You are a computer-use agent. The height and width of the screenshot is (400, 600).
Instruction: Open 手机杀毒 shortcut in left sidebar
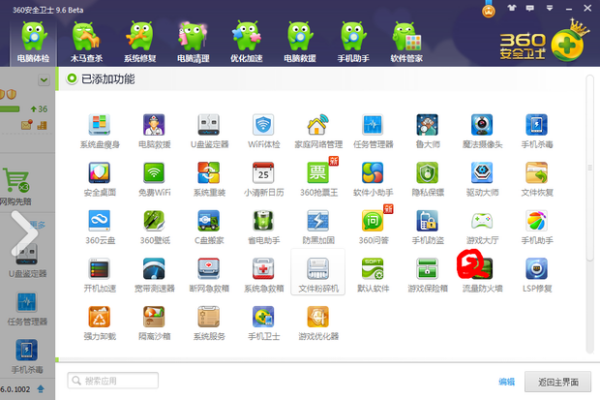[x=27, y=356]
